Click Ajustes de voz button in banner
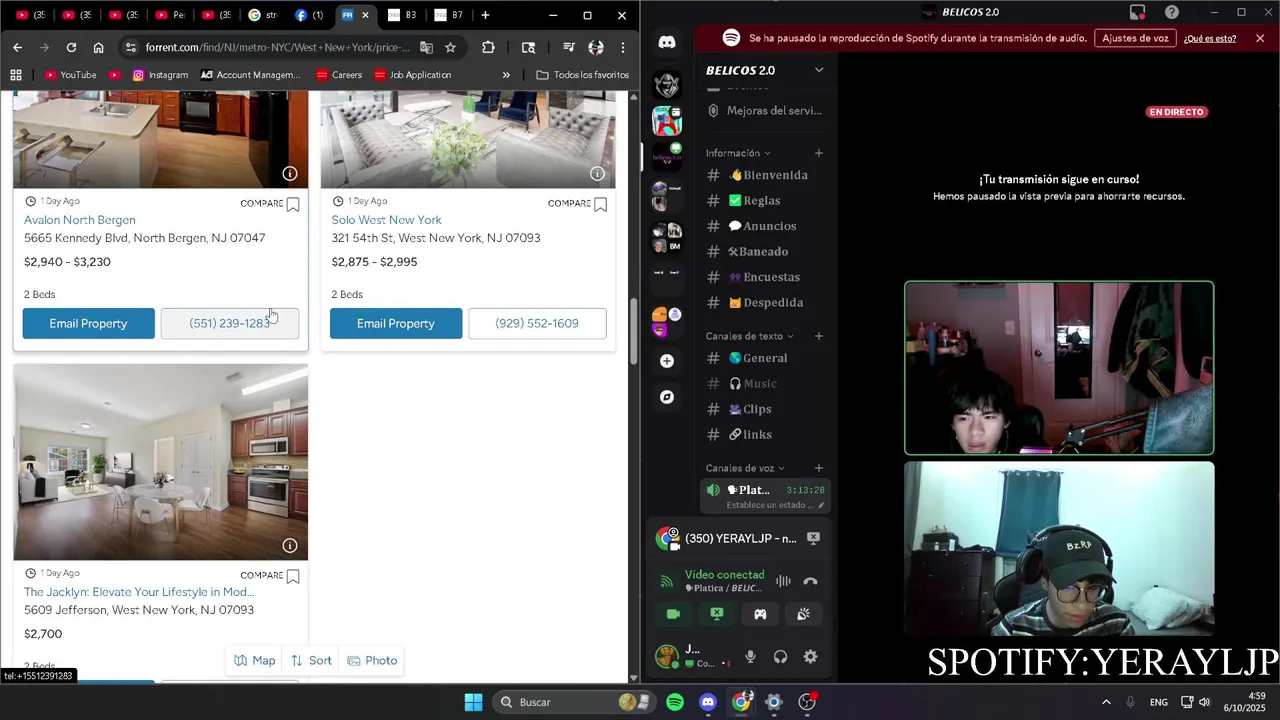Image resolution: width=1280 pixels, height=720 pixels. point(1135,38)
